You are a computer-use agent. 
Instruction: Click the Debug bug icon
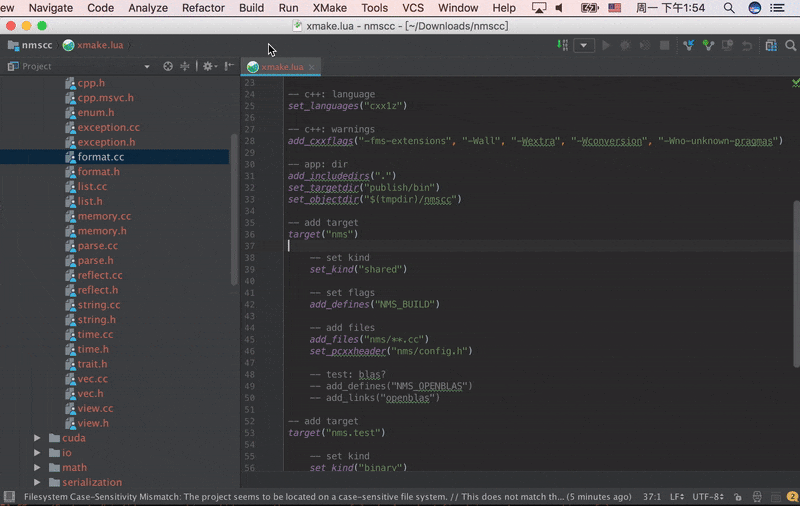[625, 45]
